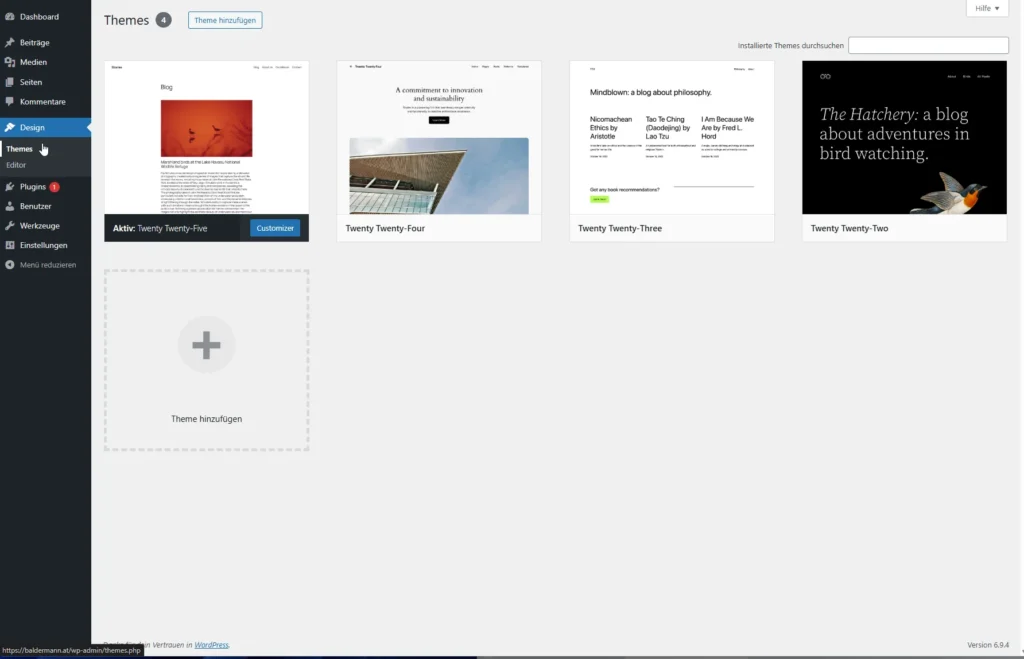Click the Menü reduzieren collapse arrow icon
The width and height of the screenshot is (1024, 659).
[x=10, y=265]
